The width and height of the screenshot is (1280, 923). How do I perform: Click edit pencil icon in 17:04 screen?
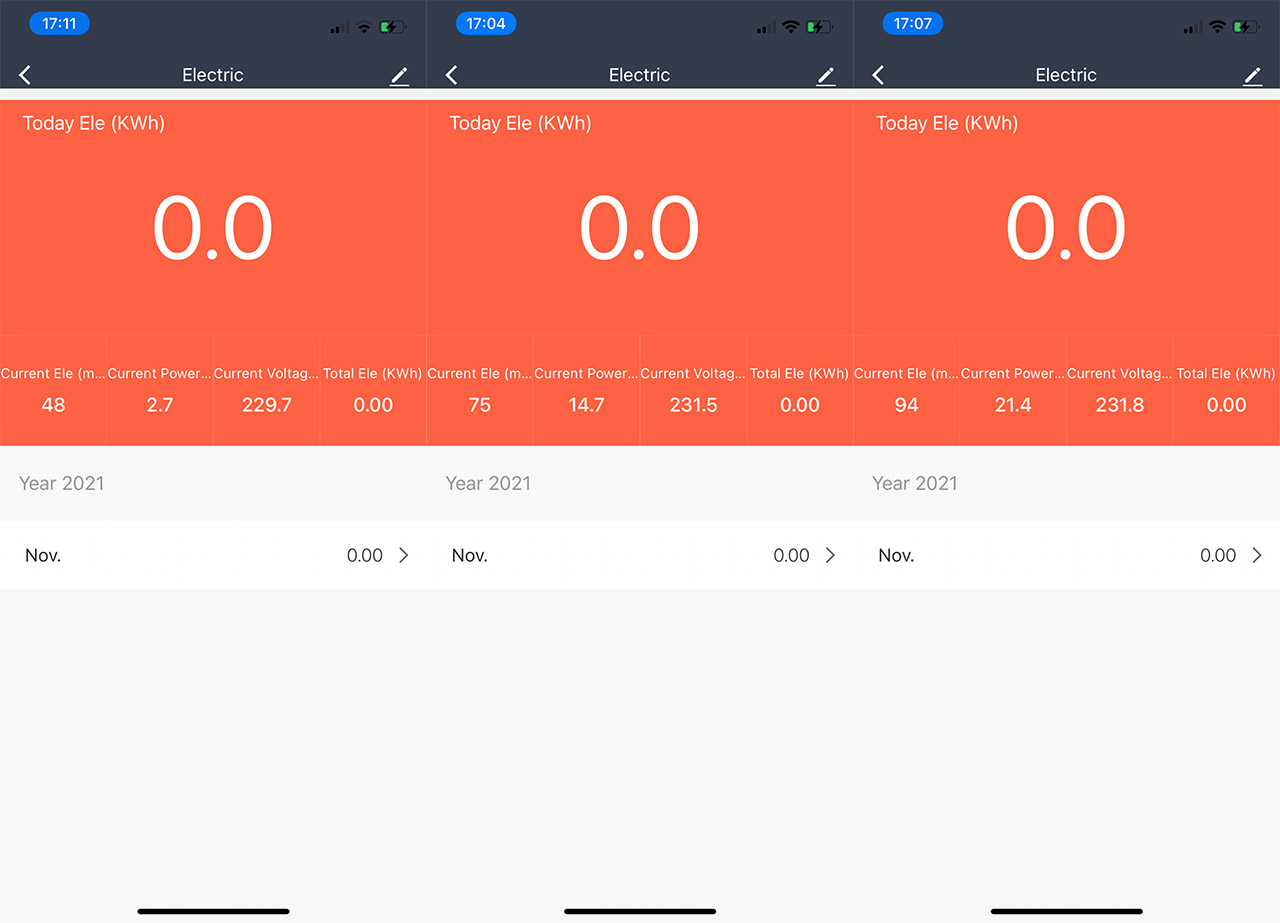(825, 76)
